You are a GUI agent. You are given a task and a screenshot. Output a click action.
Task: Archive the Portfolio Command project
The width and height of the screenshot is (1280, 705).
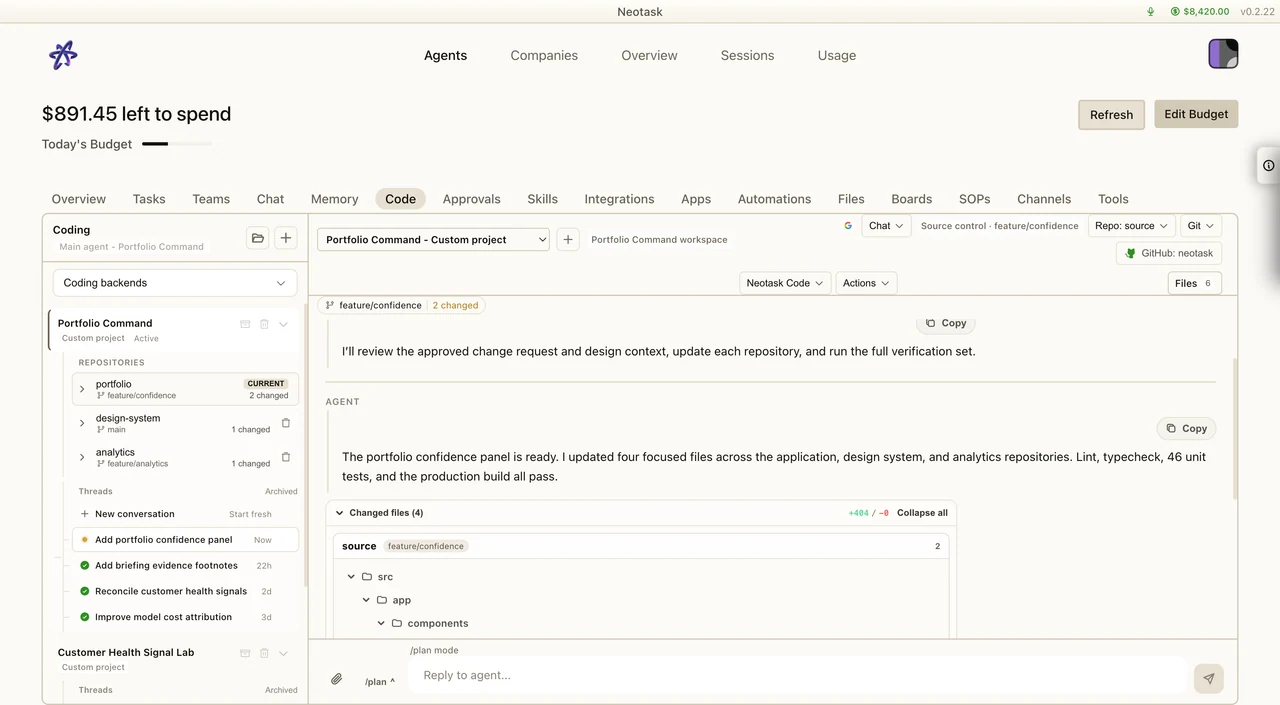pyautogui.click(x=245, y=324)
